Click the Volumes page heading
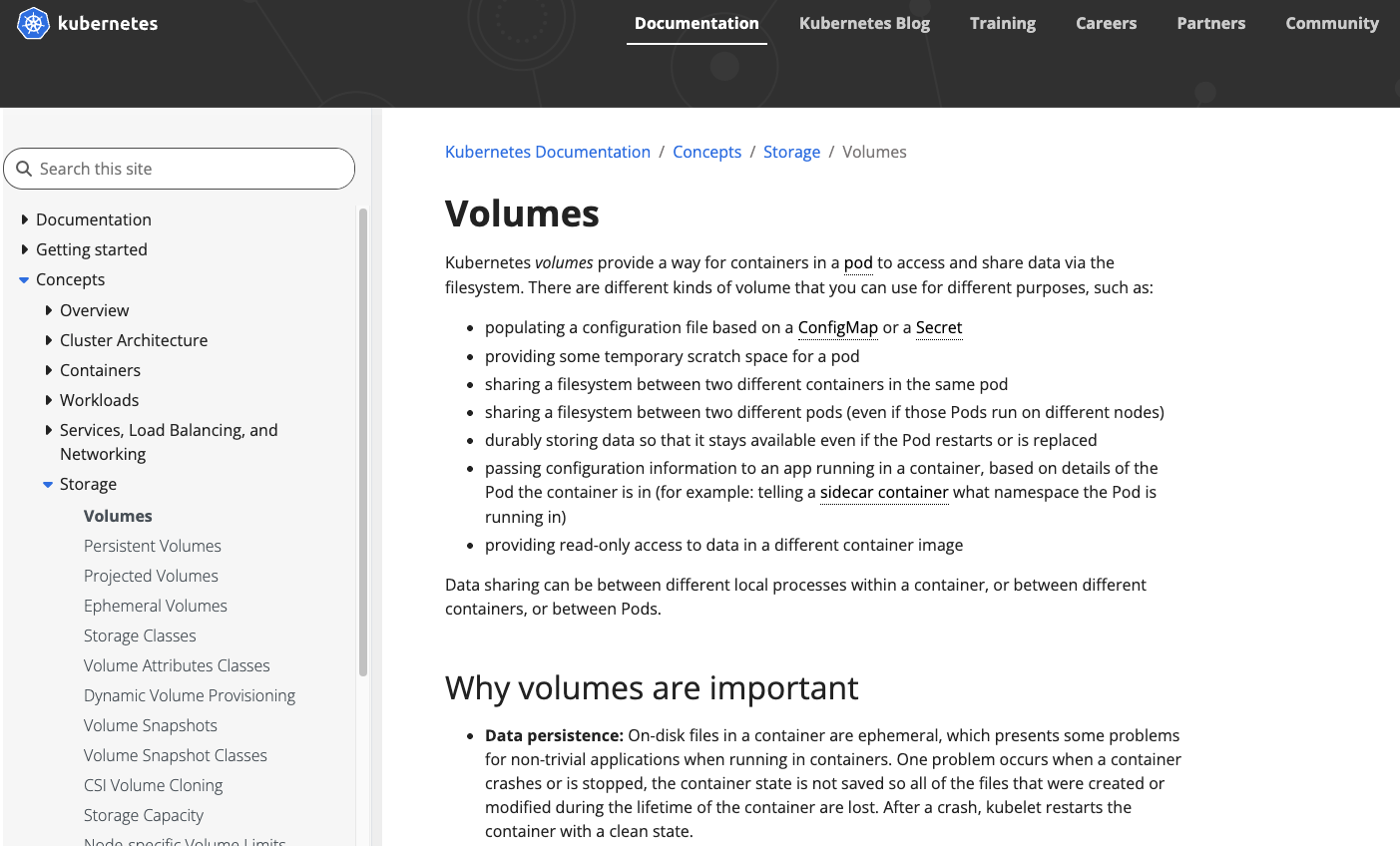The width and height of the screenshot is (1400, 846). (x=522, y=213)
